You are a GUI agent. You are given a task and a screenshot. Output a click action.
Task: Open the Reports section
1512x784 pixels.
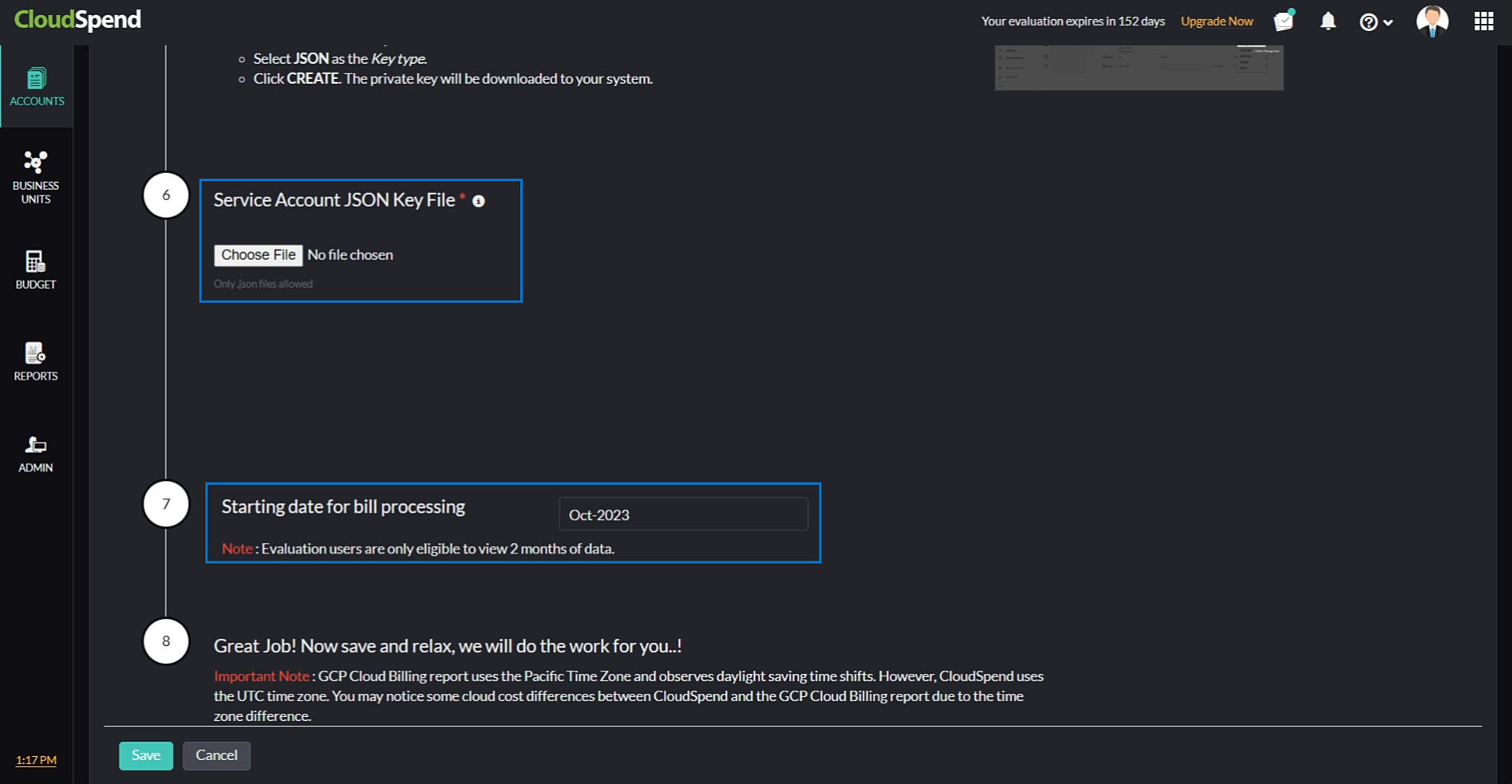click(35, 361)
